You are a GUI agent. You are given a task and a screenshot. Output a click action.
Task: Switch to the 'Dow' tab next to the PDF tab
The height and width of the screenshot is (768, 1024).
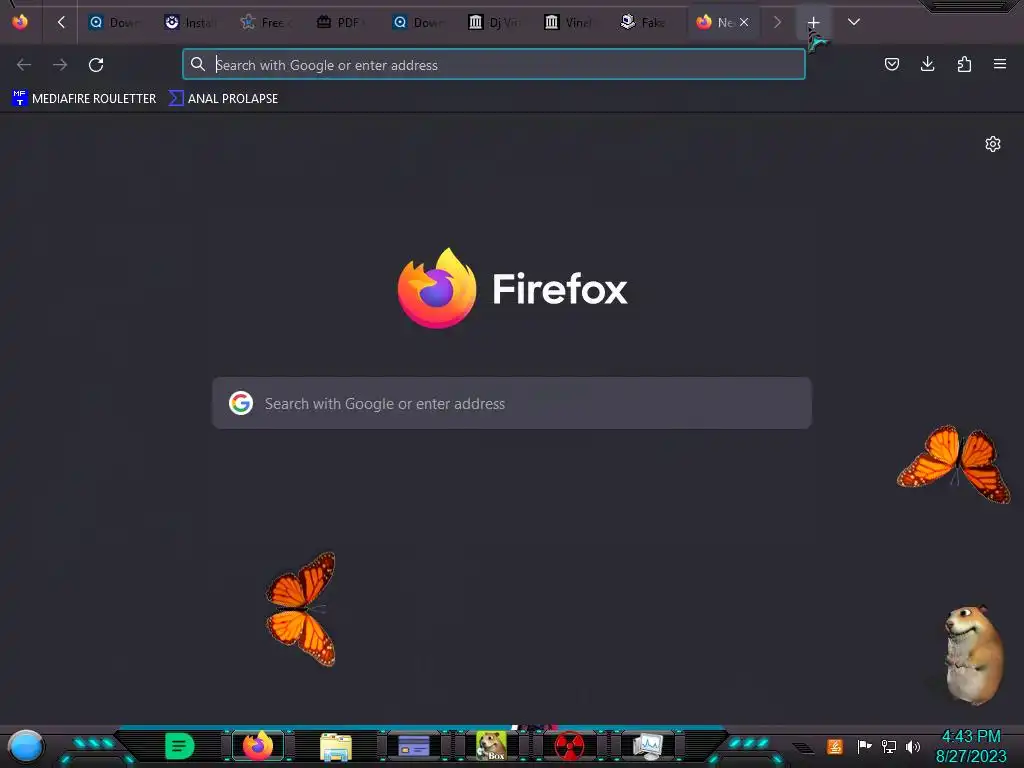click(418, 22)
